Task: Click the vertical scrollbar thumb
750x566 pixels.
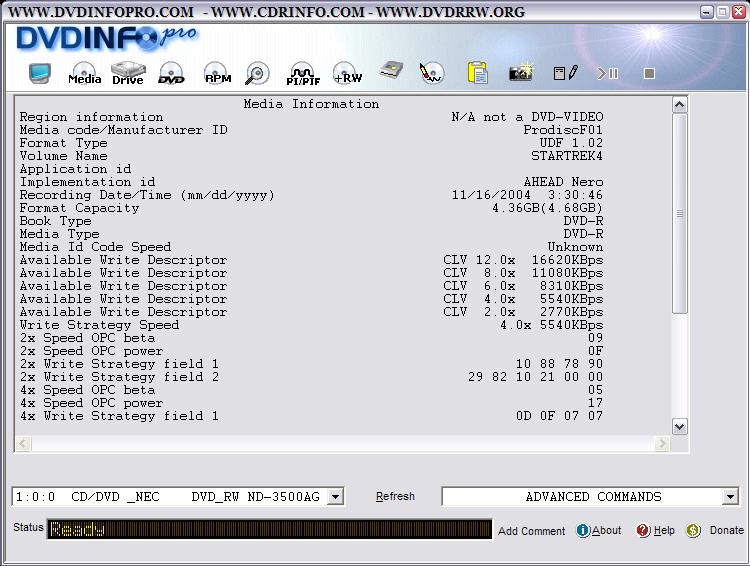Action: [680, 213]
